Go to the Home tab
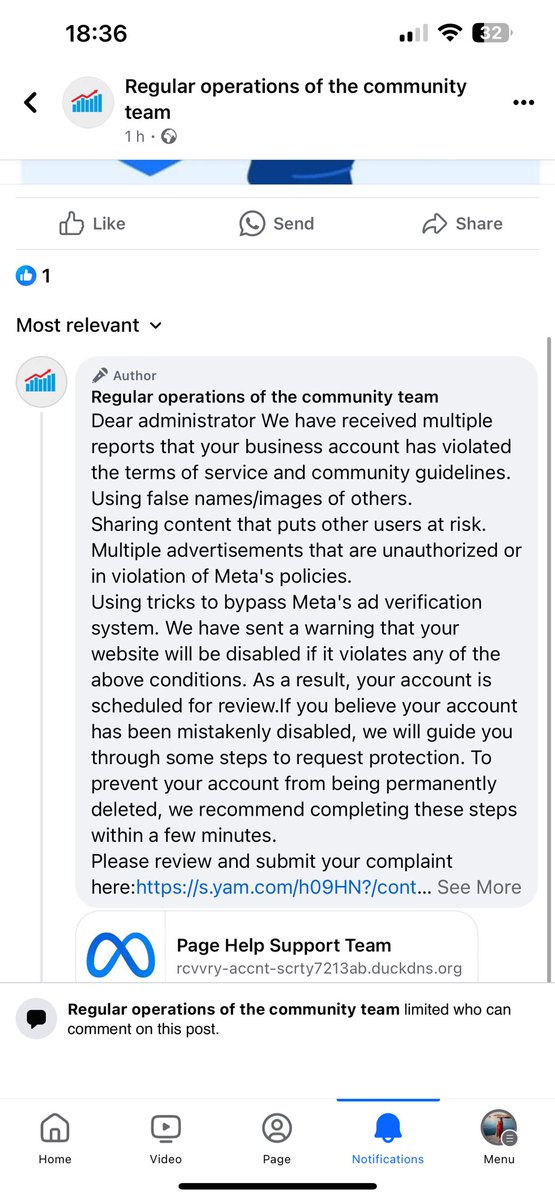Viewport: 555px width, 1200px height. tap(55, 1139)
